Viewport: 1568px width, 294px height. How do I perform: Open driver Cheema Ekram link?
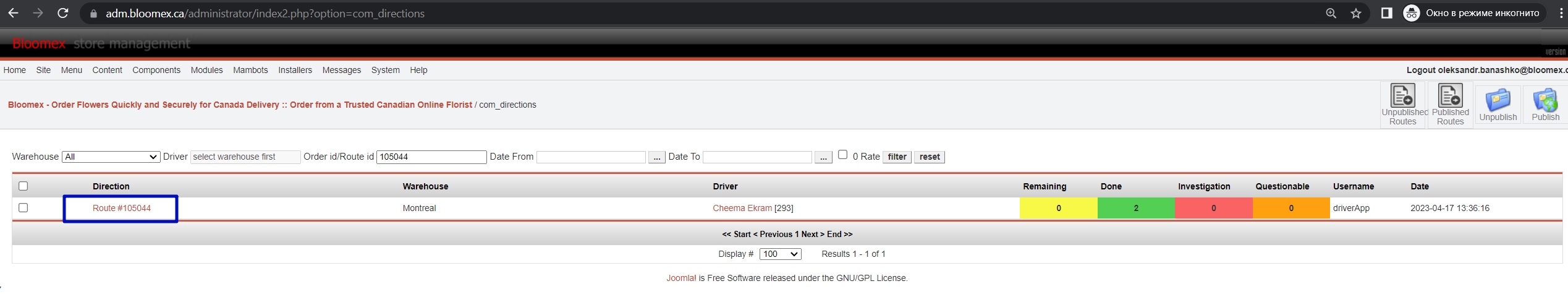pos(742,208)
